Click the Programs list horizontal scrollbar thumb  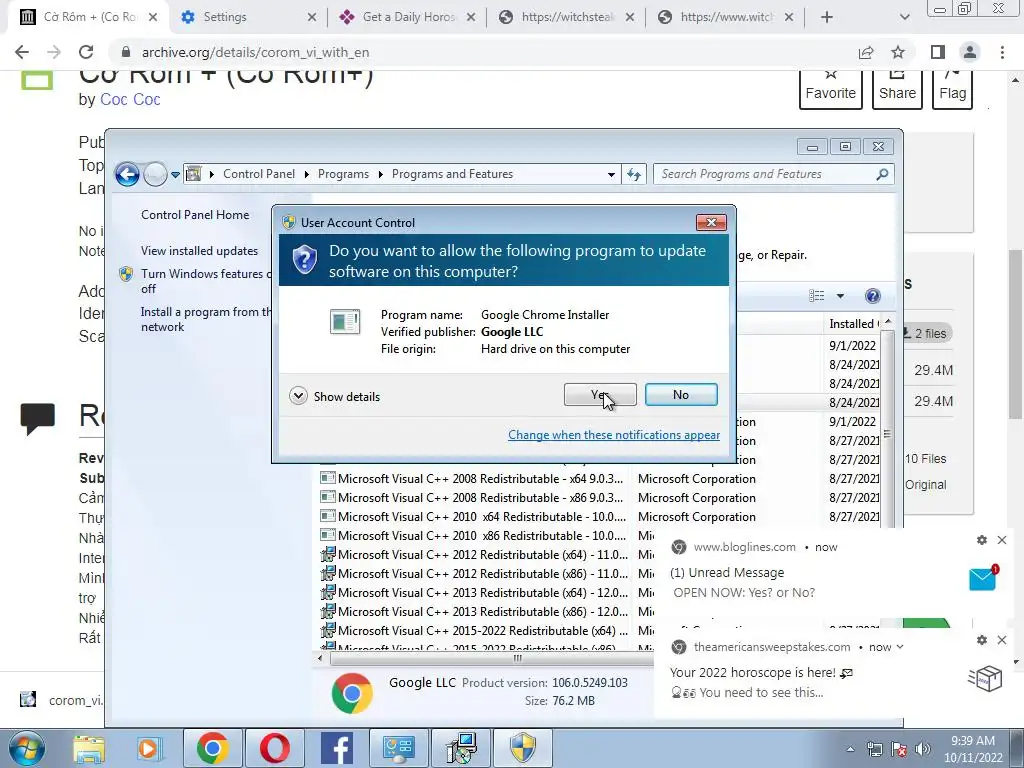[x=493, y=658]
